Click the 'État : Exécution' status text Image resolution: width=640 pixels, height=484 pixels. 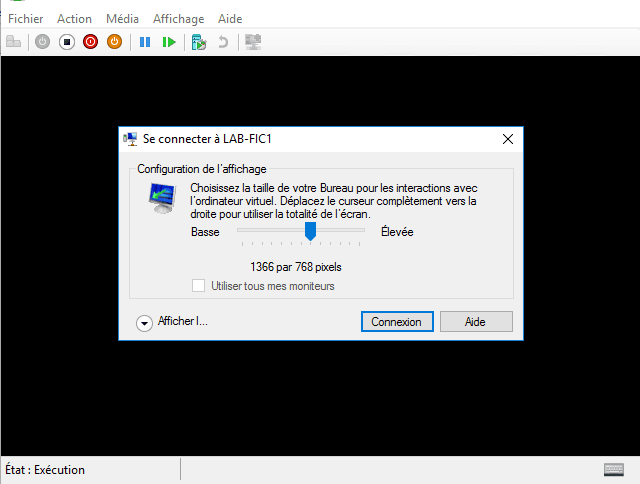(45, 470)
